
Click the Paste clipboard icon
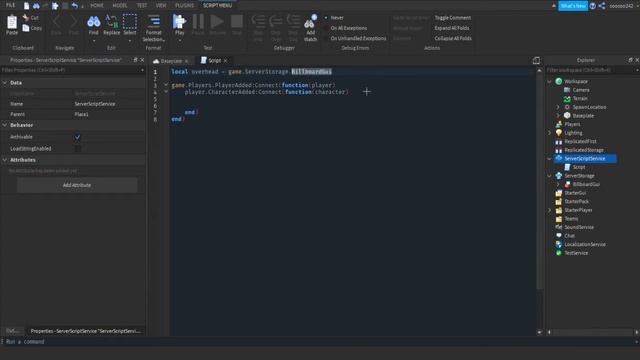click(x=12, y=22)
